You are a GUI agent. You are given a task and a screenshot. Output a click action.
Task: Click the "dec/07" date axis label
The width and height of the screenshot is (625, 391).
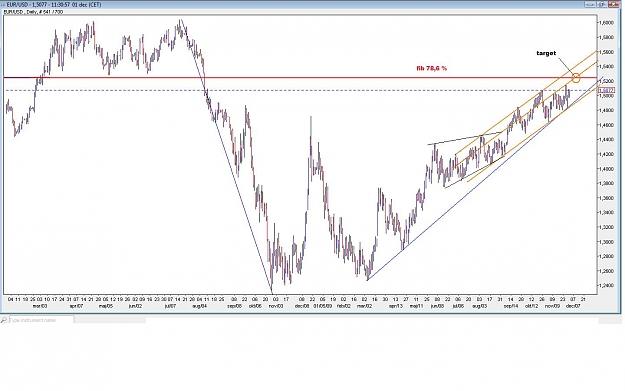[x=573, y=306]
